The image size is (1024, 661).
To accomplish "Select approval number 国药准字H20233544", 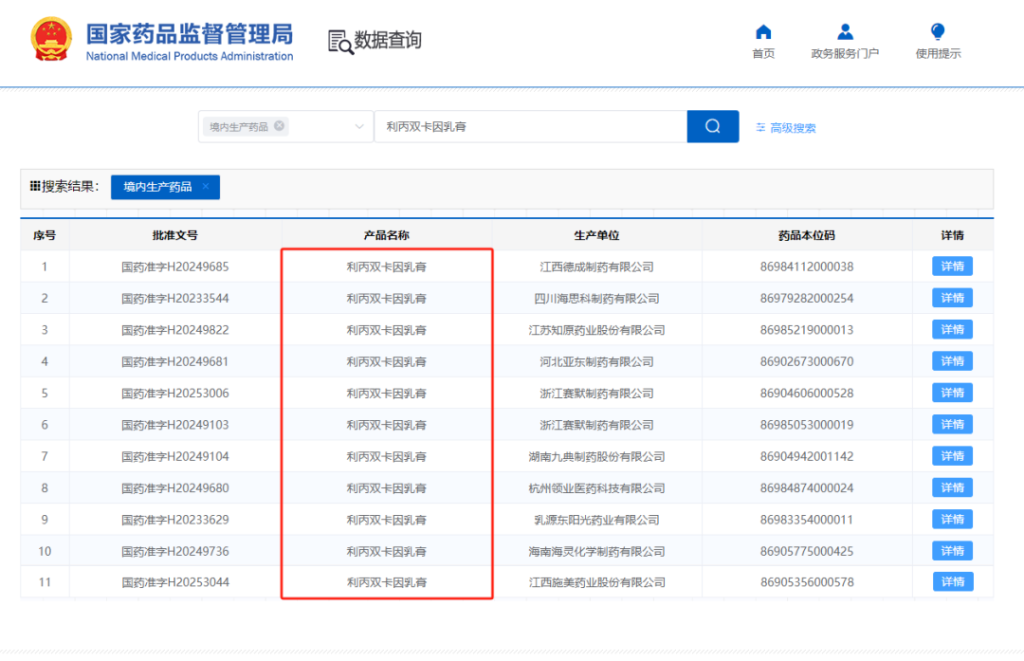I will [175, 298].
